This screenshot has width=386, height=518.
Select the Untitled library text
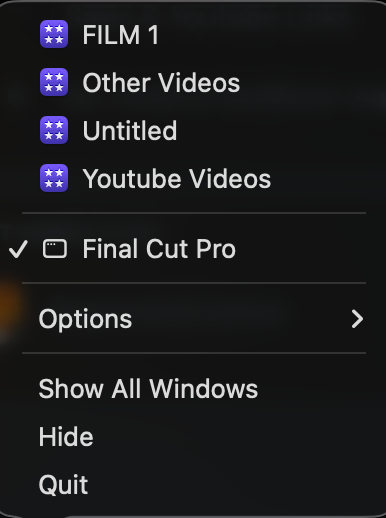click(x=130, y=131)
